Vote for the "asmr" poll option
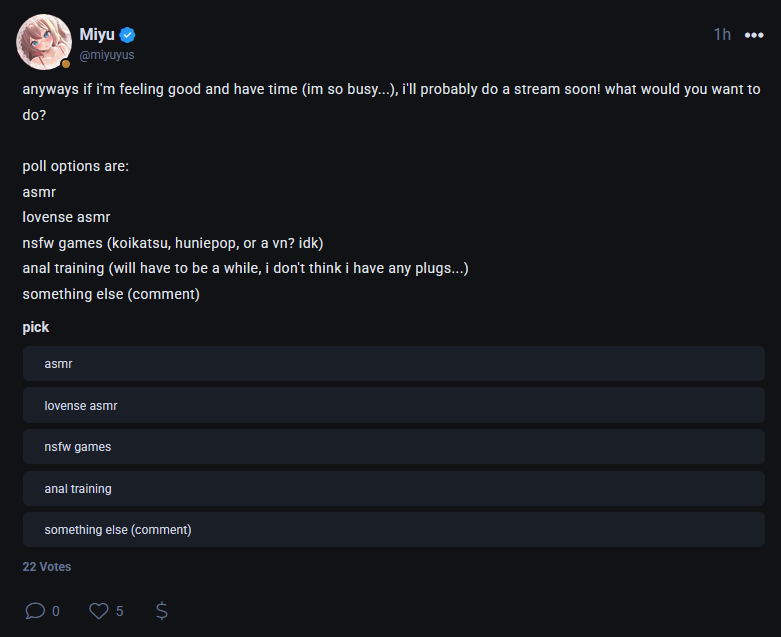 tap(393, 364)
